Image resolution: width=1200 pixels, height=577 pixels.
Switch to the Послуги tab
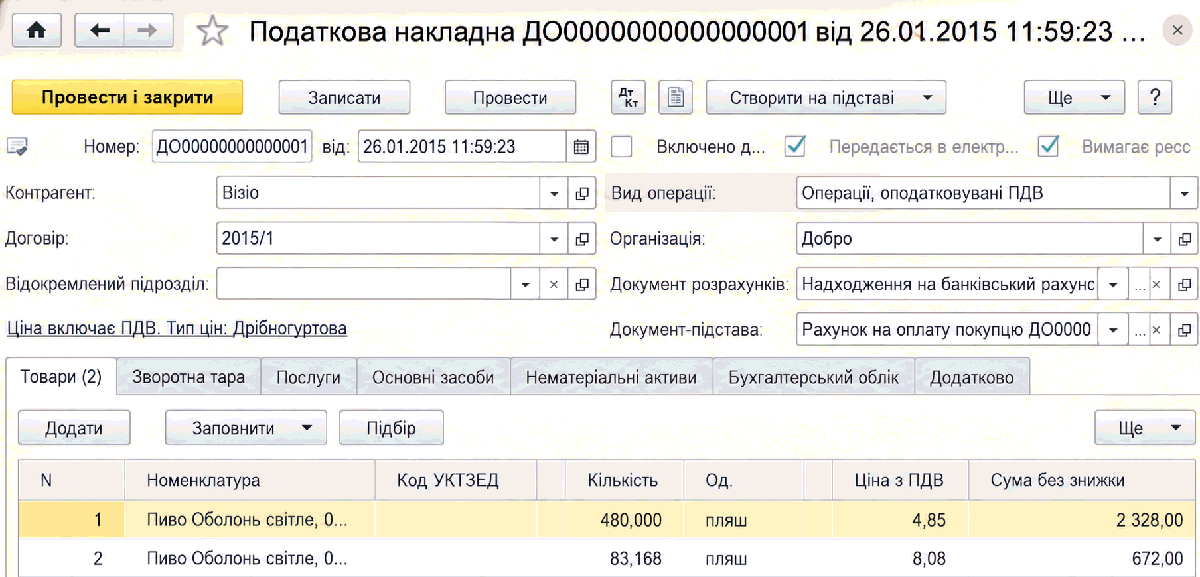(309, 378)
